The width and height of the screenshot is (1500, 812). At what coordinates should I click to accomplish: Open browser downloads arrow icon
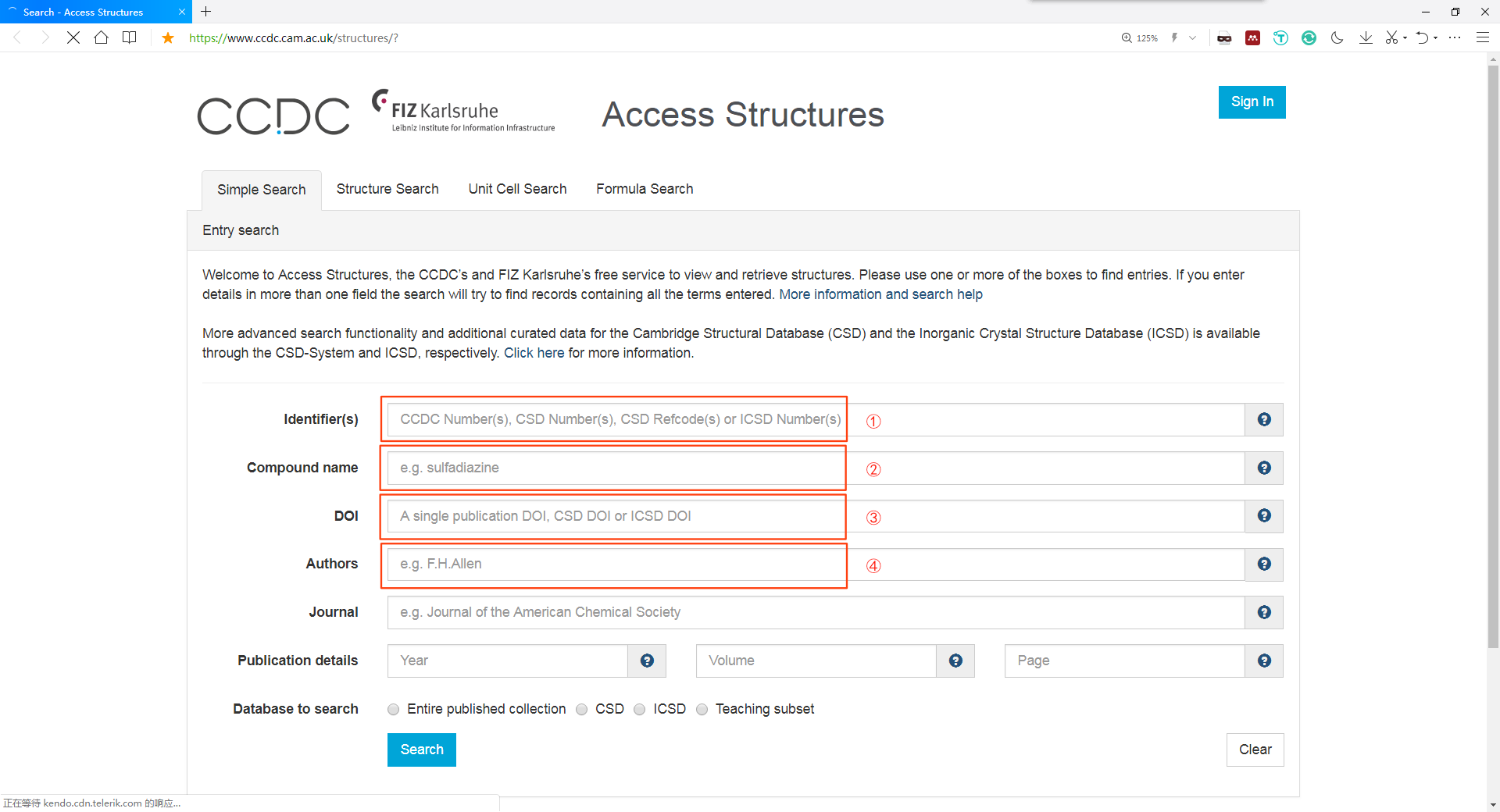coord(1366,37)
